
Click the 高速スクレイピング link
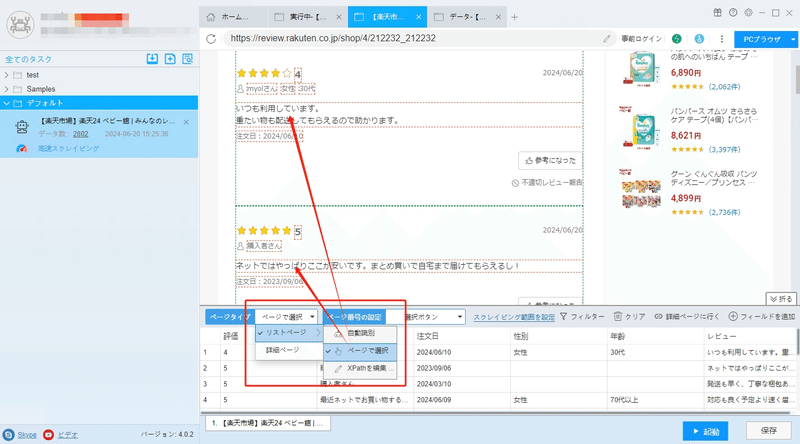[x=68, y=149]
